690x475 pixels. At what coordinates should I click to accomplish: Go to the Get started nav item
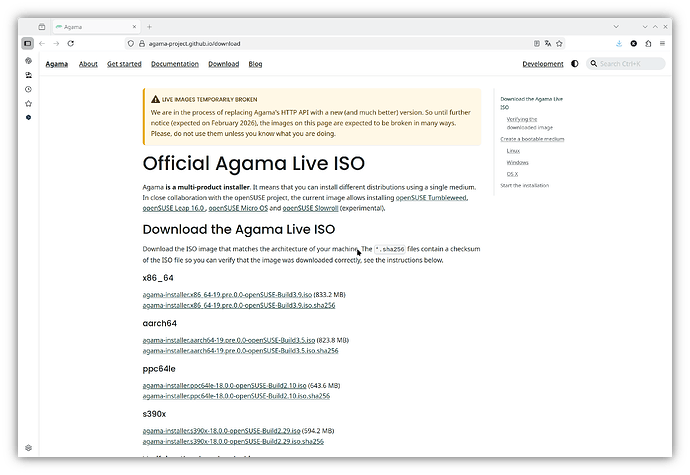124,64
